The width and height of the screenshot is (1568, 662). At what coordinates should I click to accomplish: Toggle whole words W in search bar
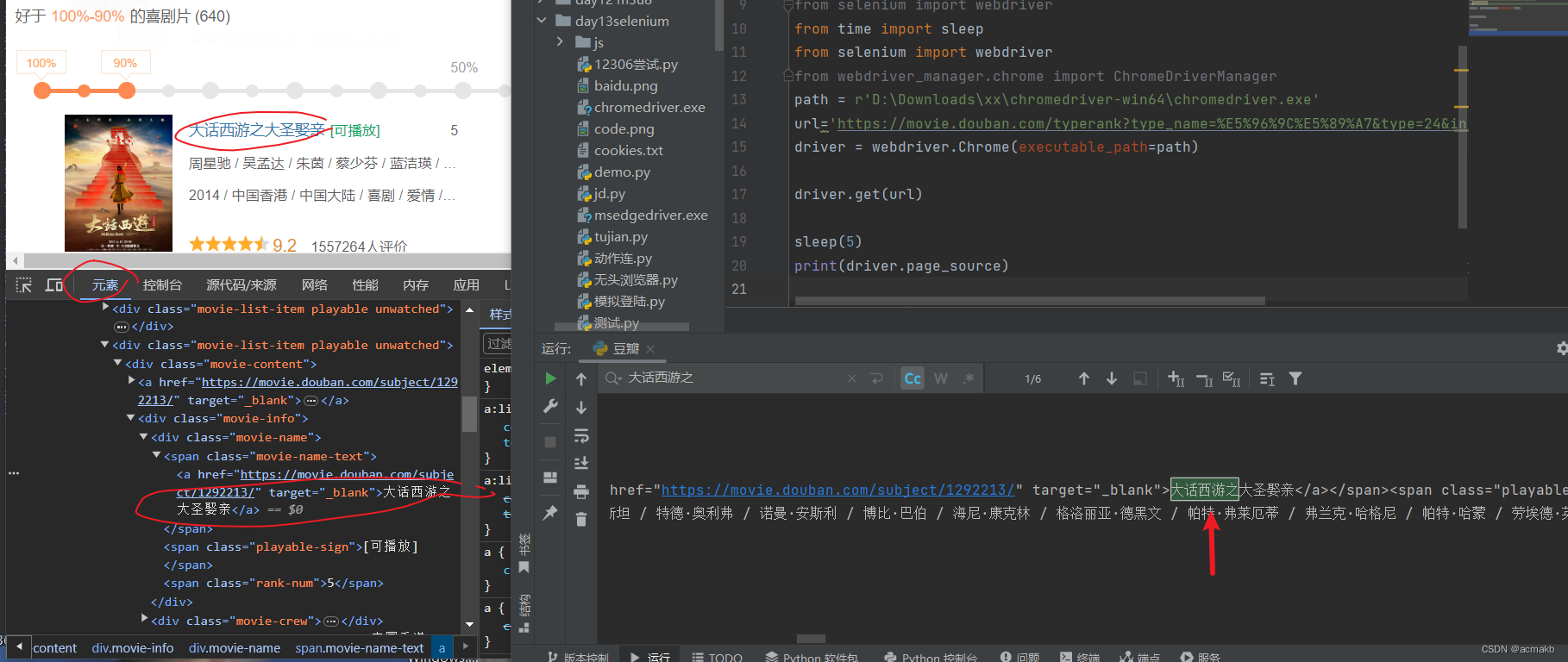940,378
